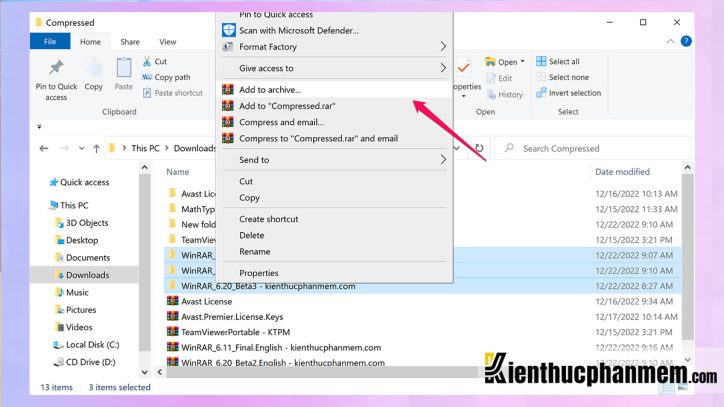This screenshot has width=724, height=407.
Task: Open Desktop in navigation pane
Action: click(x=76, y=240)
